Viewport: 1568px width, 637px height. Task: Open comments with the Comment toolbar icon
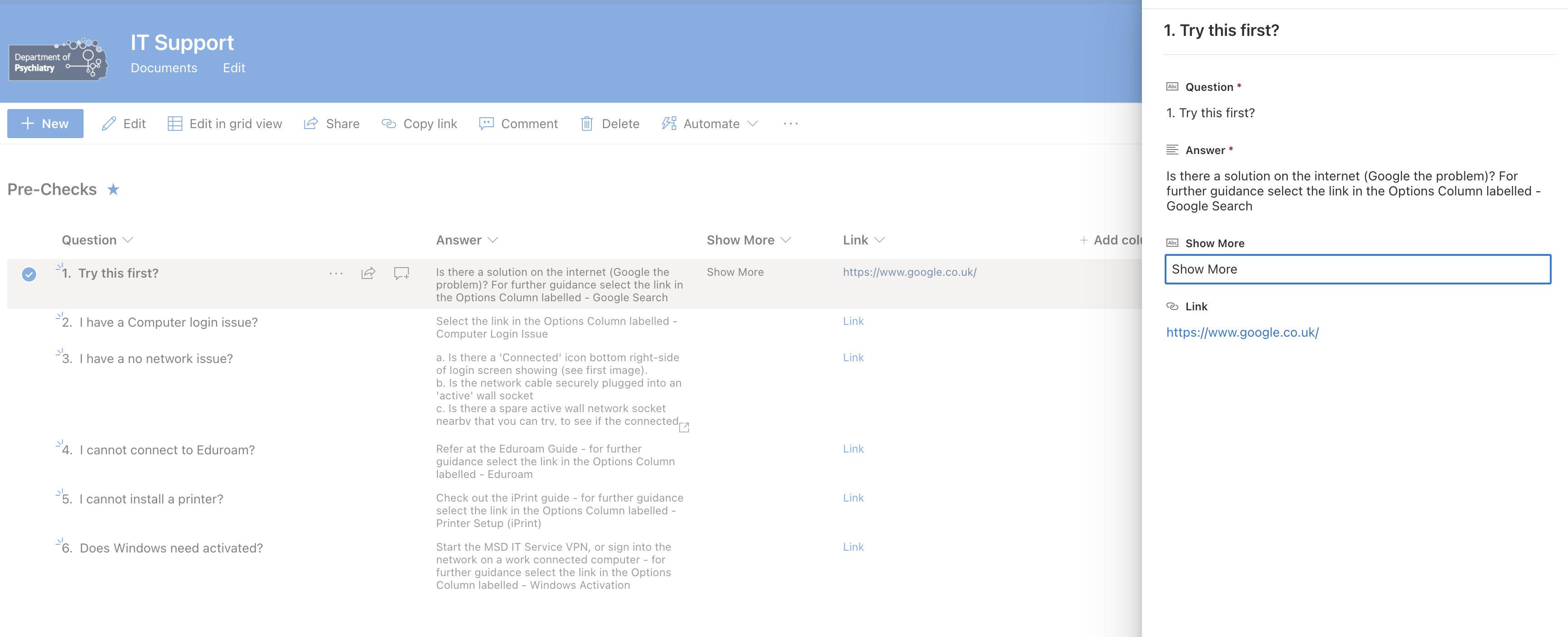(519, 123)
